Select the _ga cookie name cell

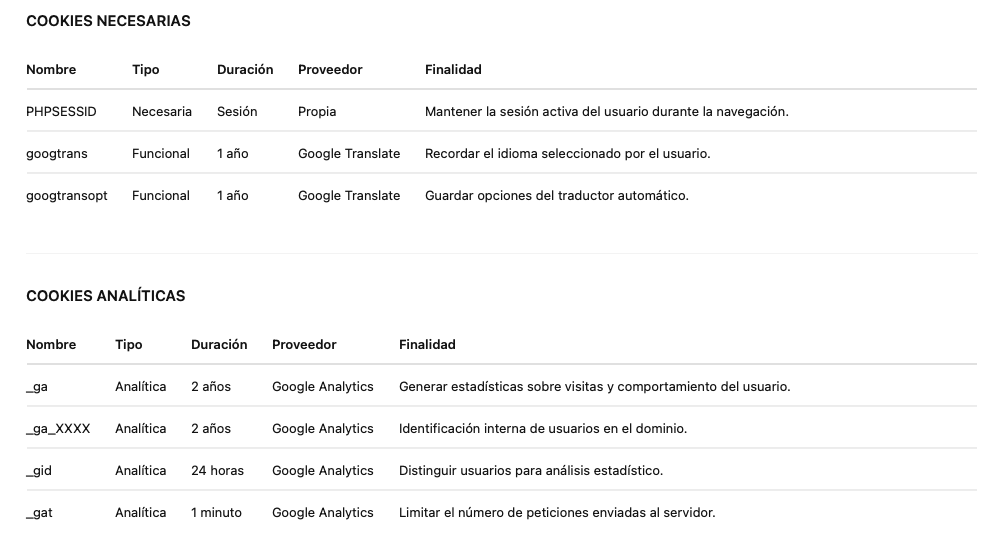coord(37,387)
